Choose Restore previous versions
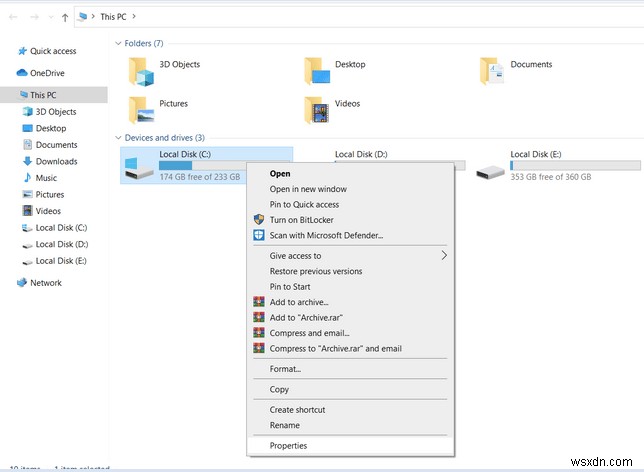644x472 pixels. tap(350, 271)
